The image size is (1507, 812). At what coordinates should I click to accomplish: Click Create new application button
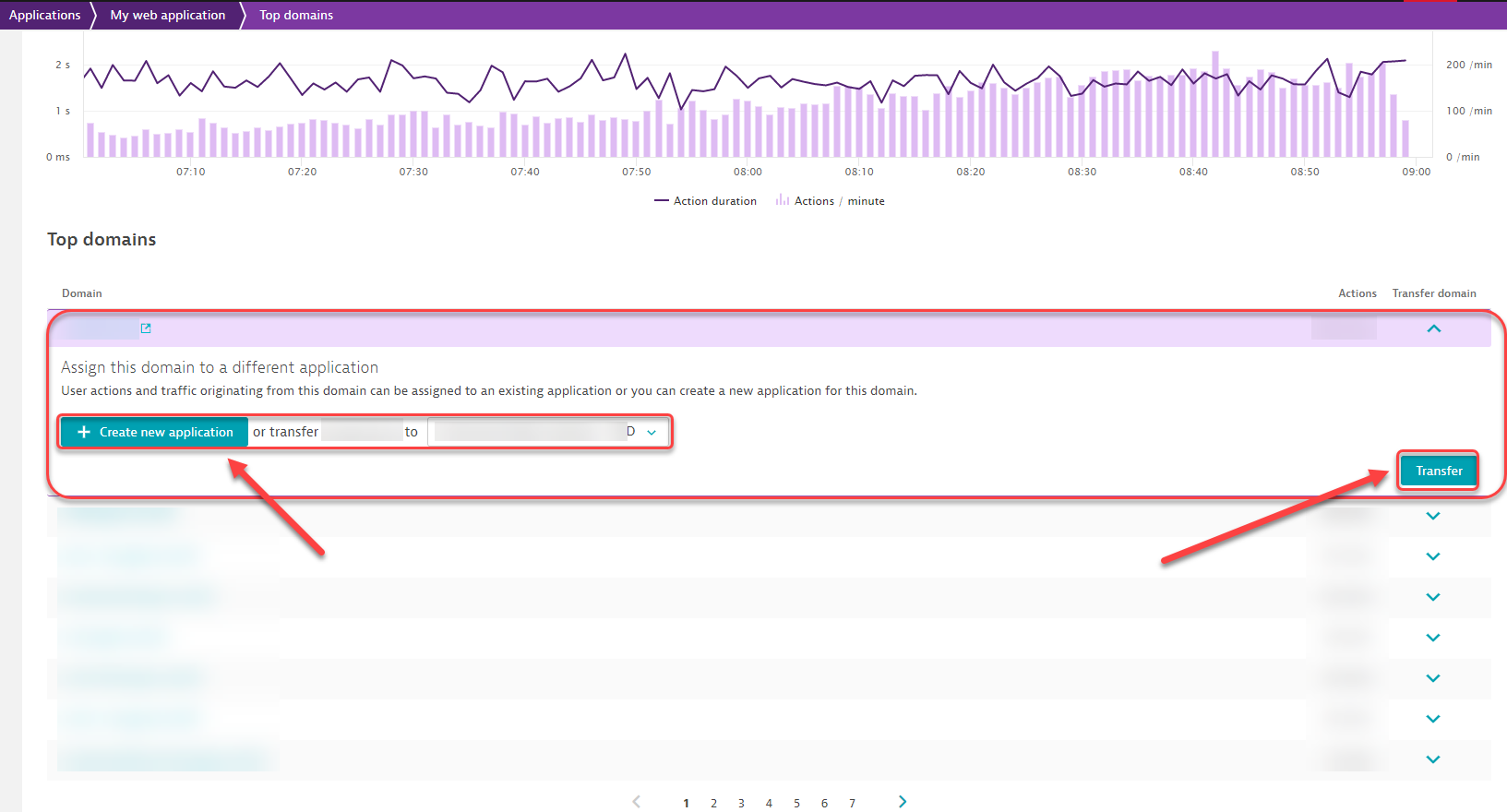tap(154, 432)
